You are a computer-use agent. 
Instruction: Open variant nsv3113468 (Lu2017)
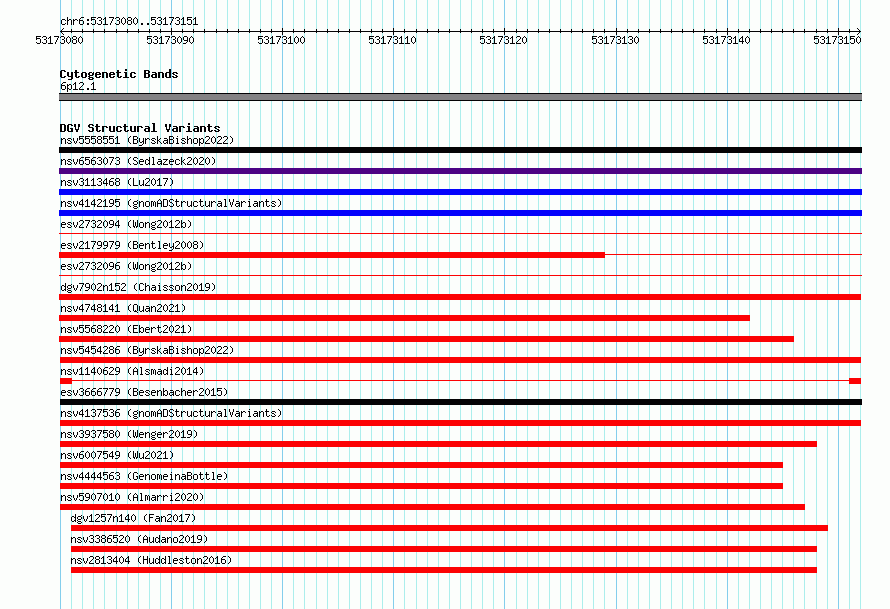pos(117,182)
